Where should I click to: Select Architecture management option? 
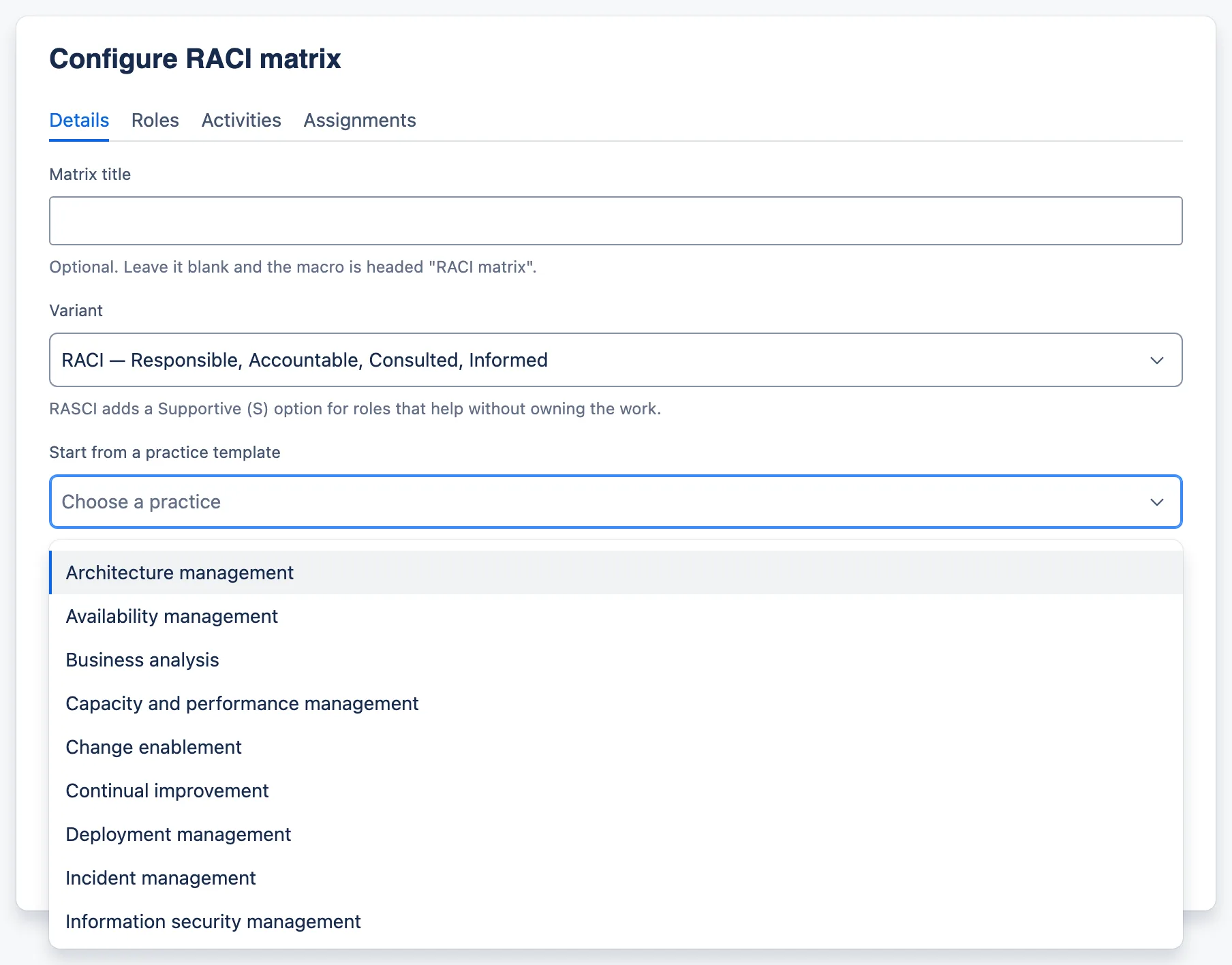click(616, 572)
